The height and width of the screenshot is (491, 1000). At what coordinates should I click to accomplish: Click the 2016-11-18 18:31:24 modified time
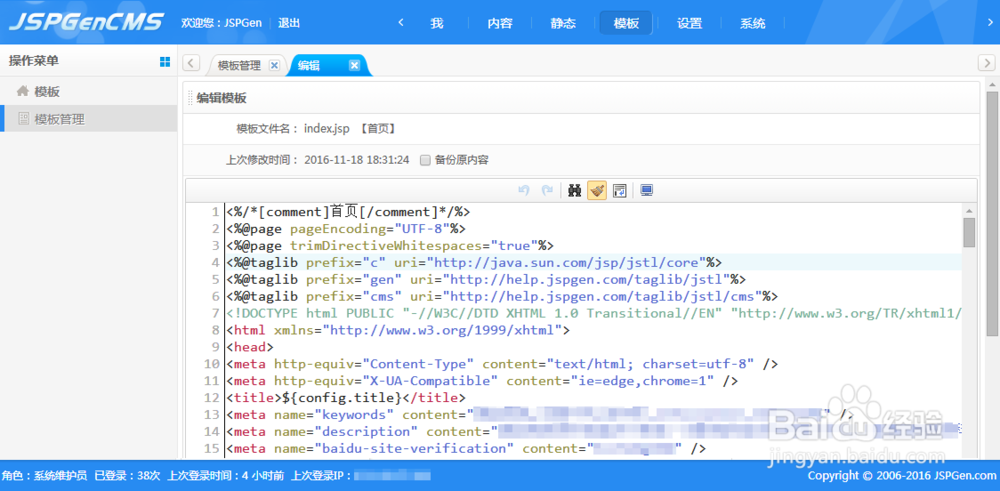(x=357, y=160)
